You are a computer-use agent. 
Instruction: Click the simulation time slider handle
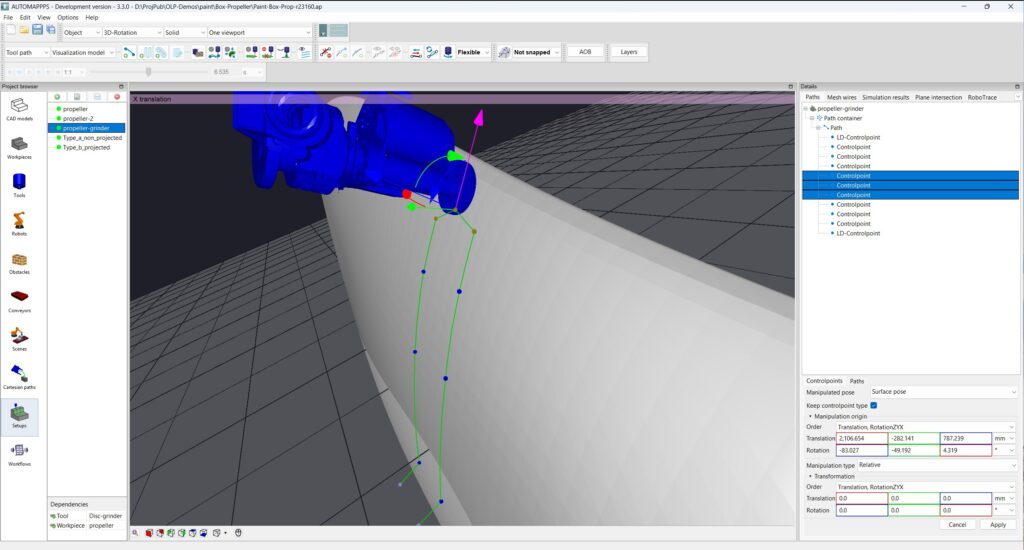pyautogui.click(x=148, y=72)
